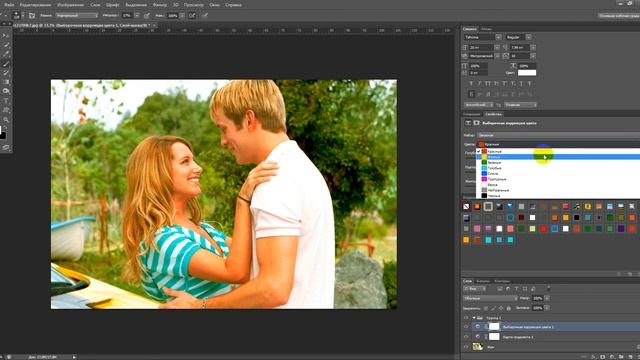The width and height of the screenshot is (640, 360).
Task: Choose Нейтральные in the colors list
Action: (558, 190)
